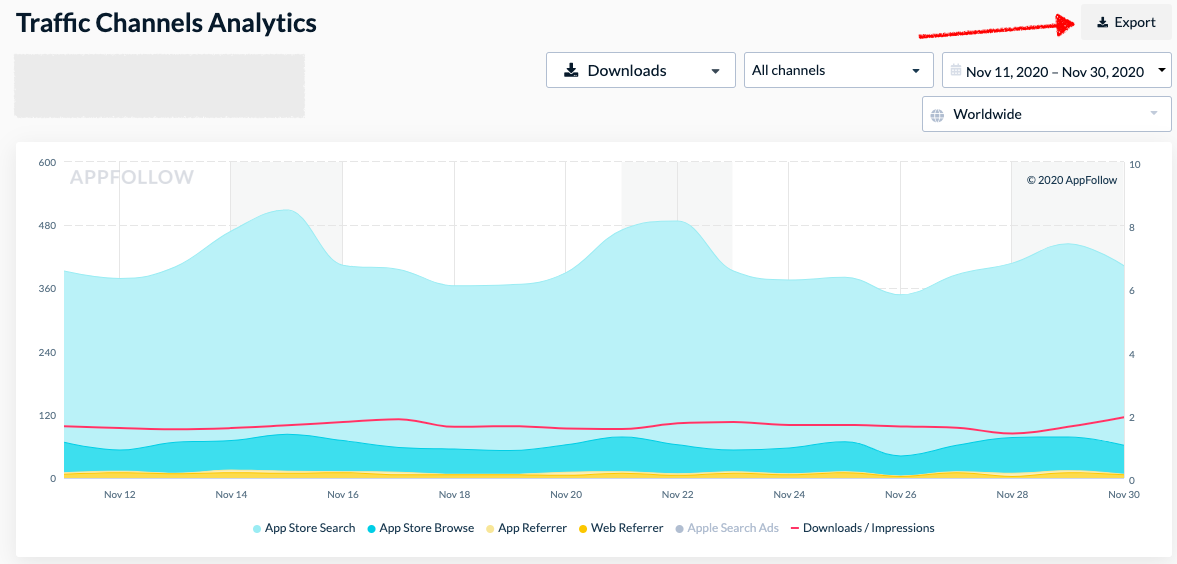The image size is (1177, 564).
Task: Click the Nov 16 x-axis label
Action: (x=343, y=495)
